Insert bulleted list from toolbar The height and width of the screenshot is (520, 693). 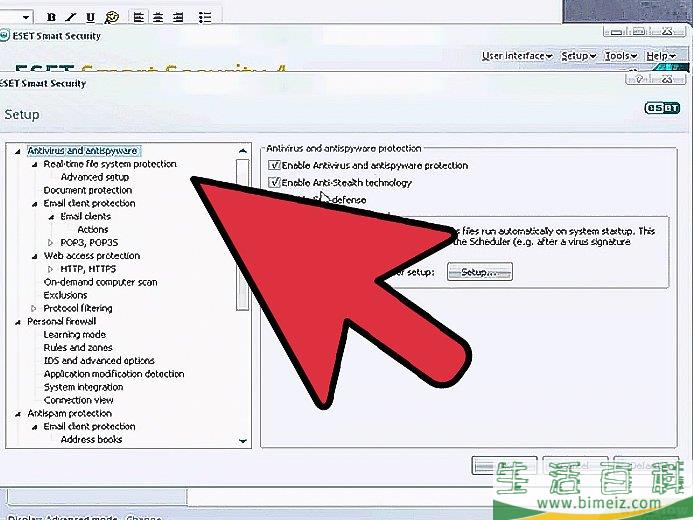point(205,17)
